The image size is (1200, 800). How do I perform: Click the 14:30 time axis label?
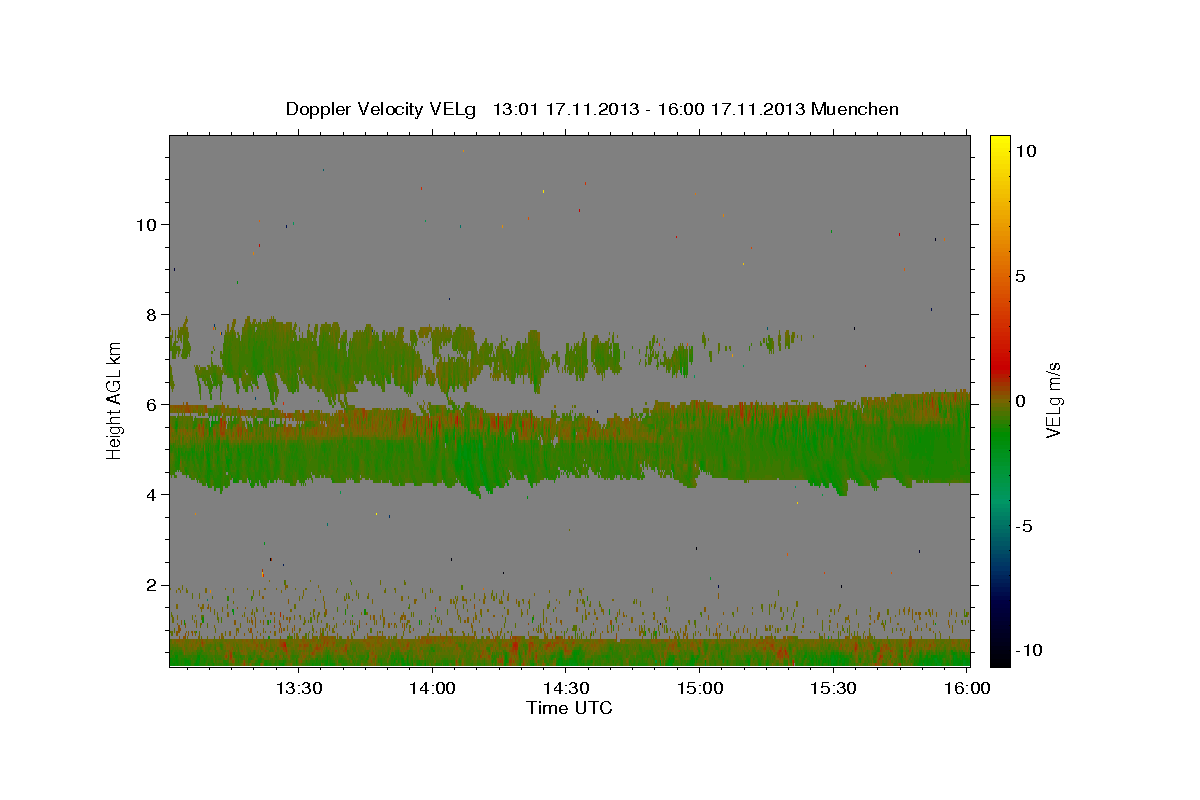point(566,689)
